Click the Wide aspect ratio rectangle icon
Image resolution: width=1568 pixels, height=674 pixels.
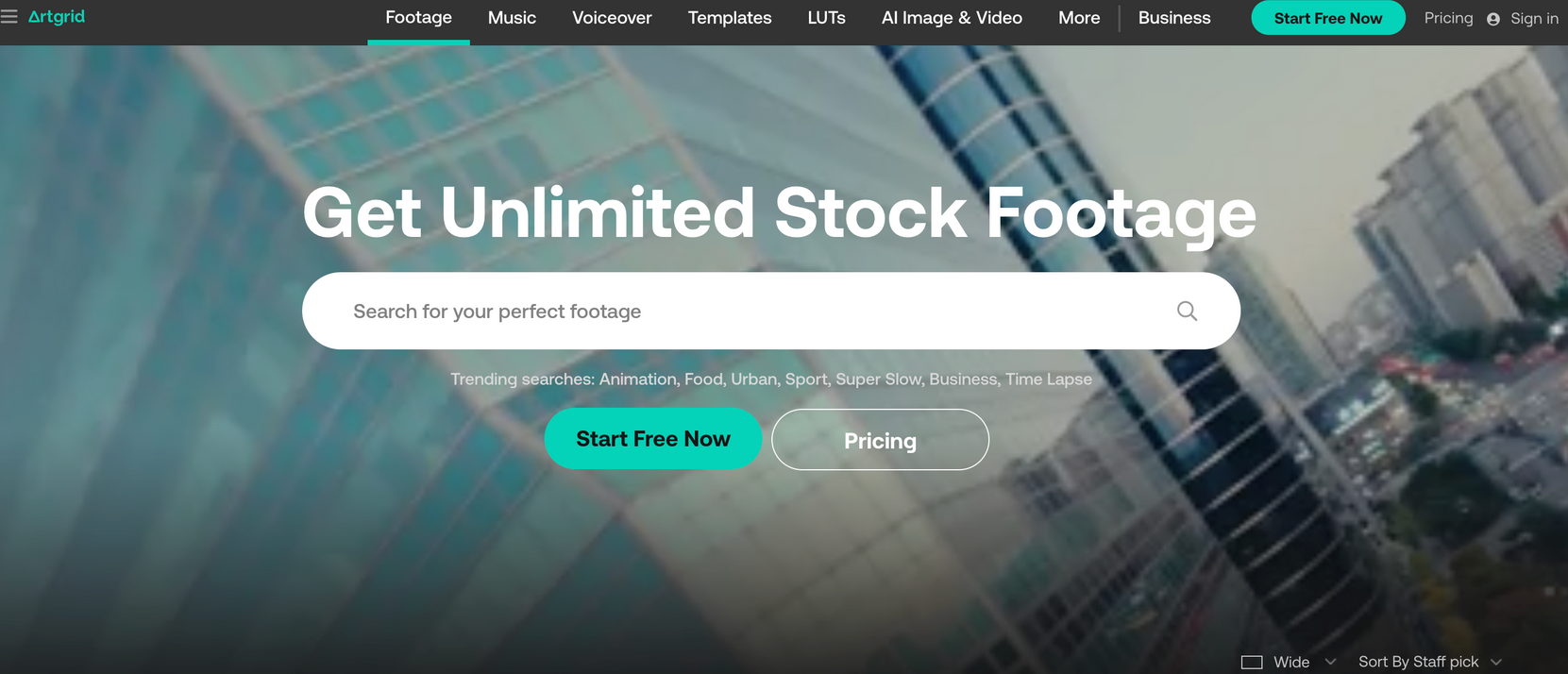tap(1252, 662)
